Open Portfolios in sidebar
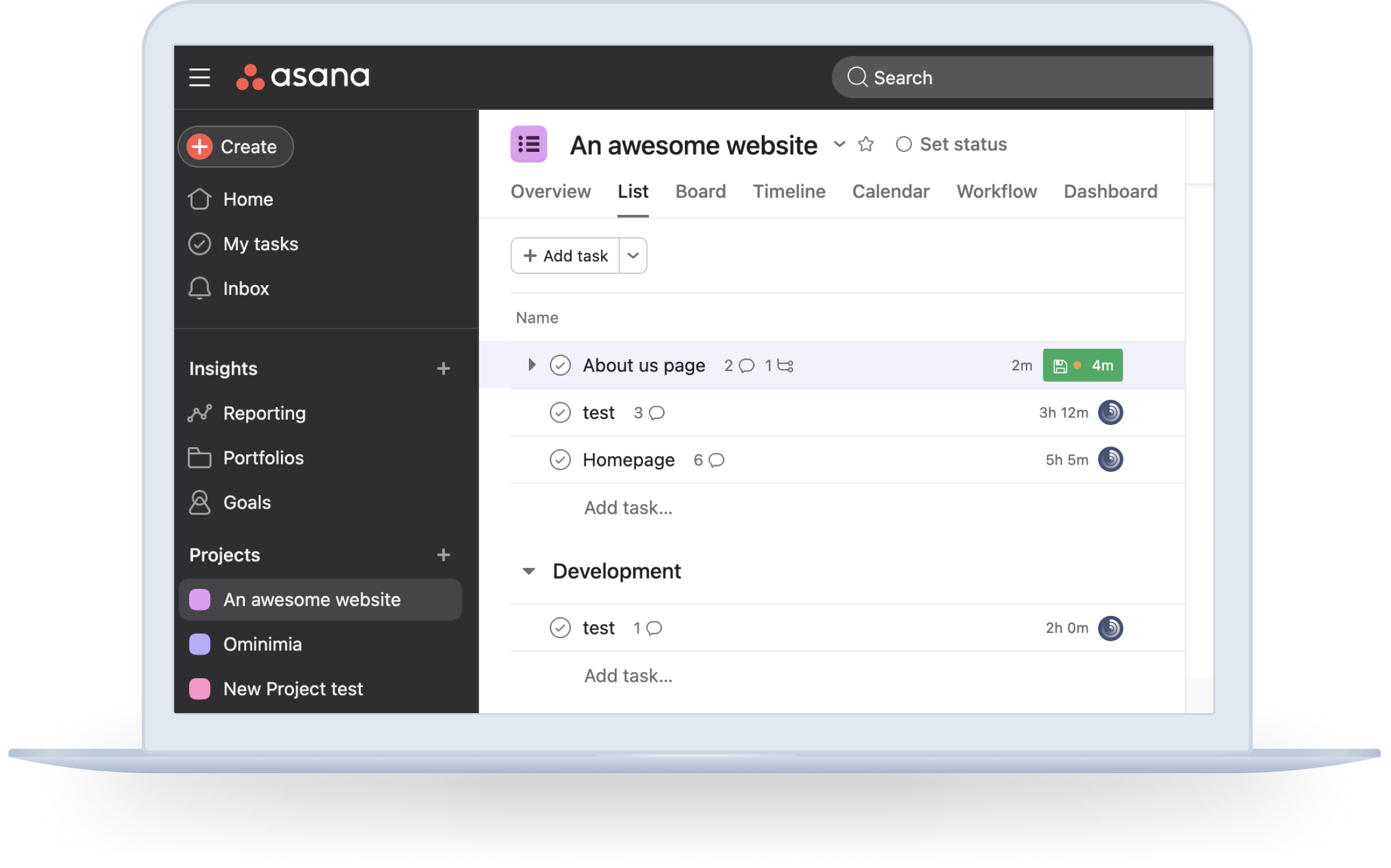Image resolution: width=1391 pixels, height=868 pixels. 263,458
